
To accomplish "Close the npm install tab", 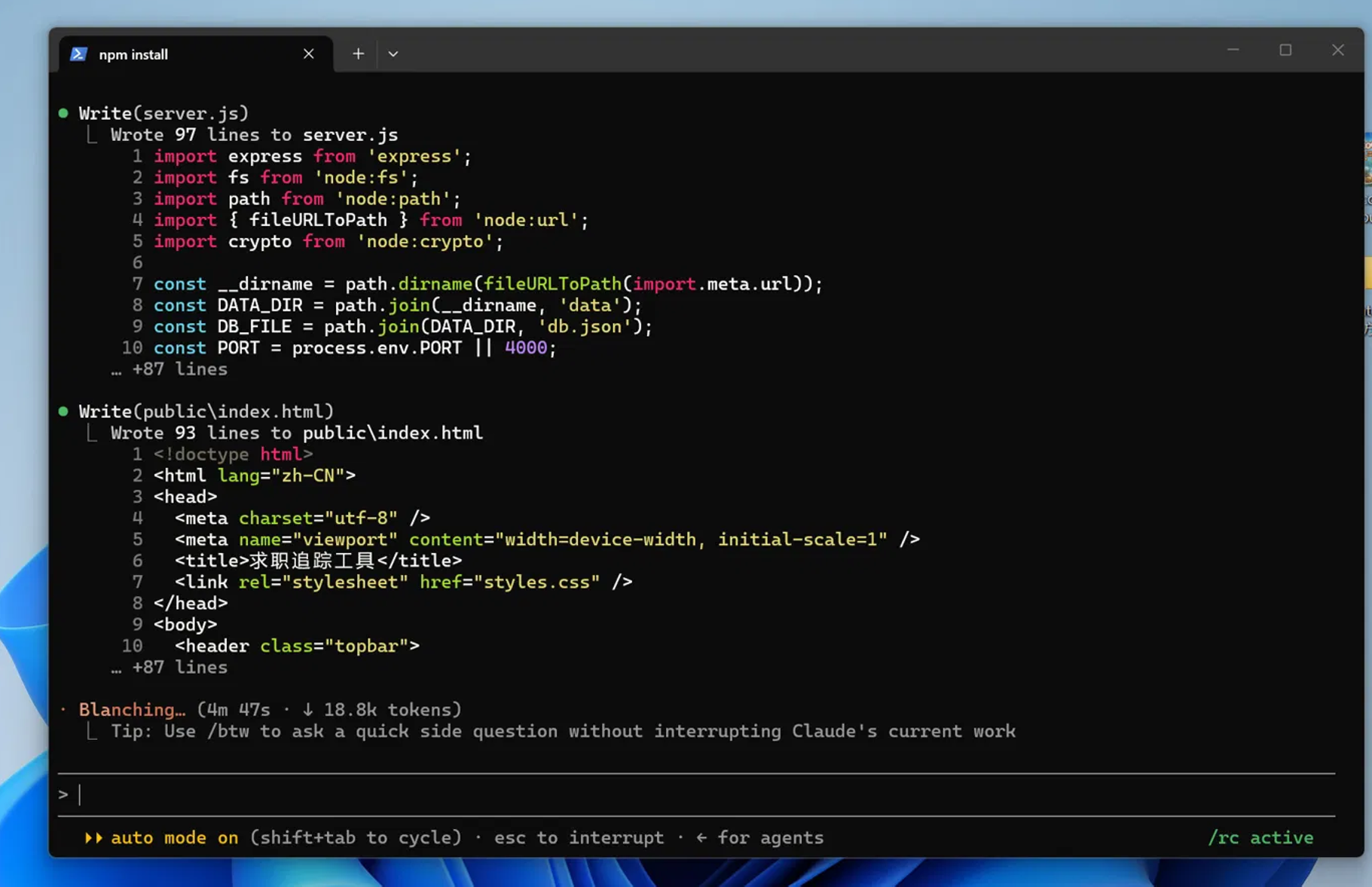I will point(309,54).
